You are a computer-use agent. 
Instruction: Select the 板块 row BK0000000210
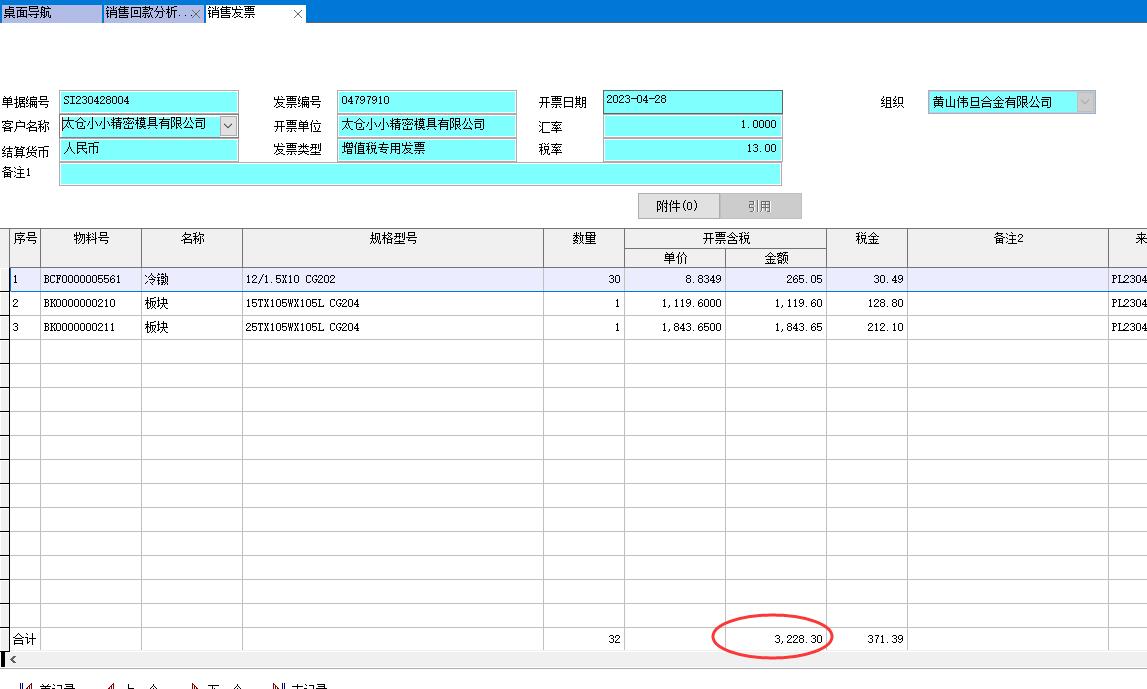90,304
